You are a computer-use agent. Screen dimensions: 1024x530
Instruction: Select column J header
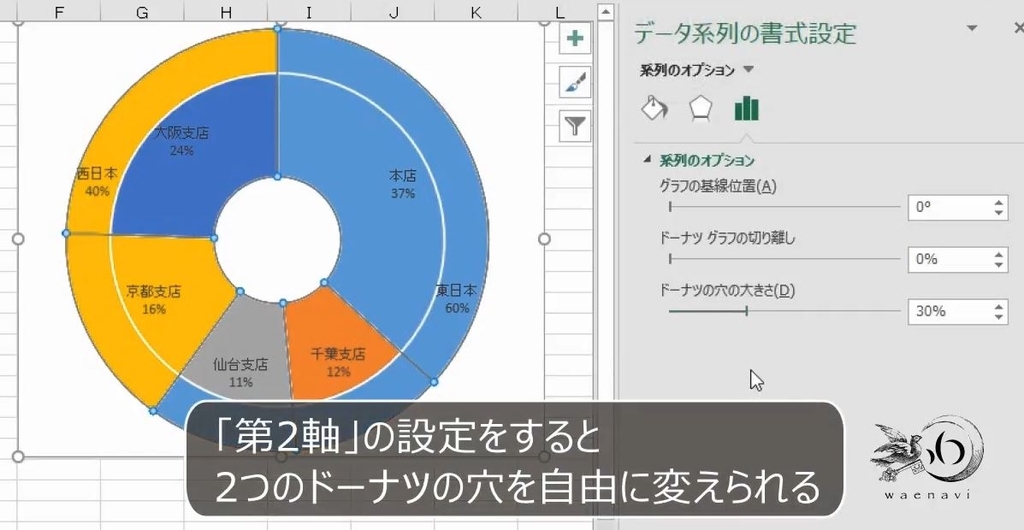point(392,11)
